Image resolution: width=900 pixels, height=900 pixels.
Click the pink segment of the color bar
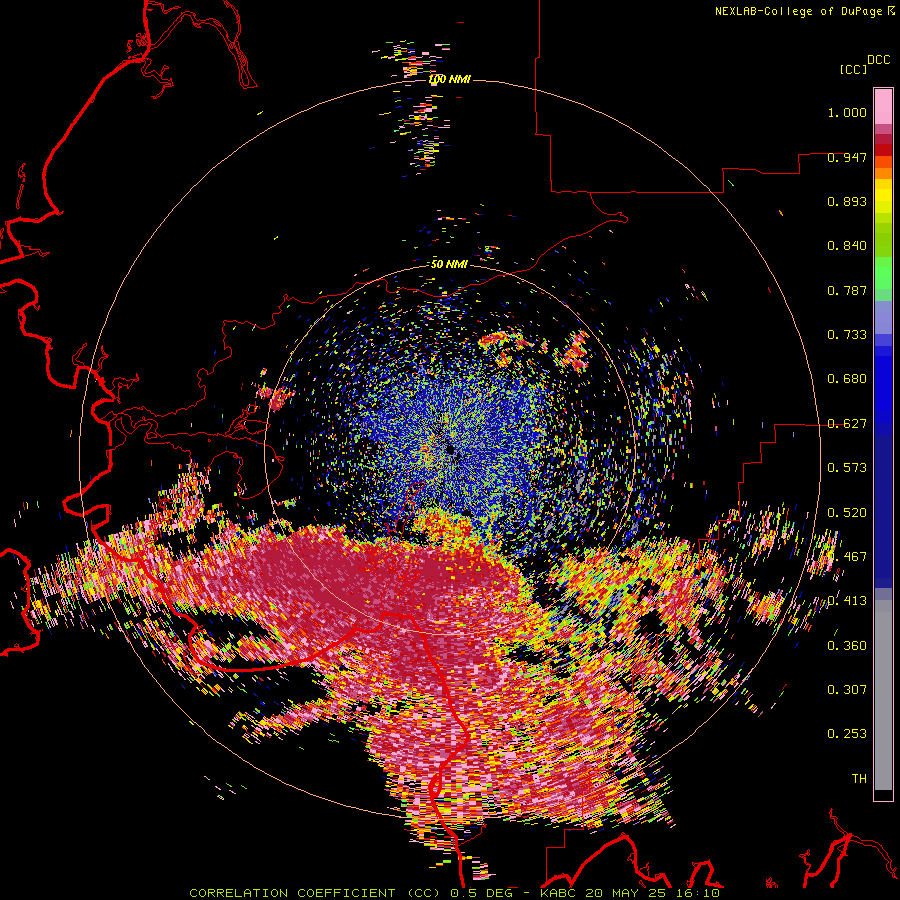click(x=883, y=106)
